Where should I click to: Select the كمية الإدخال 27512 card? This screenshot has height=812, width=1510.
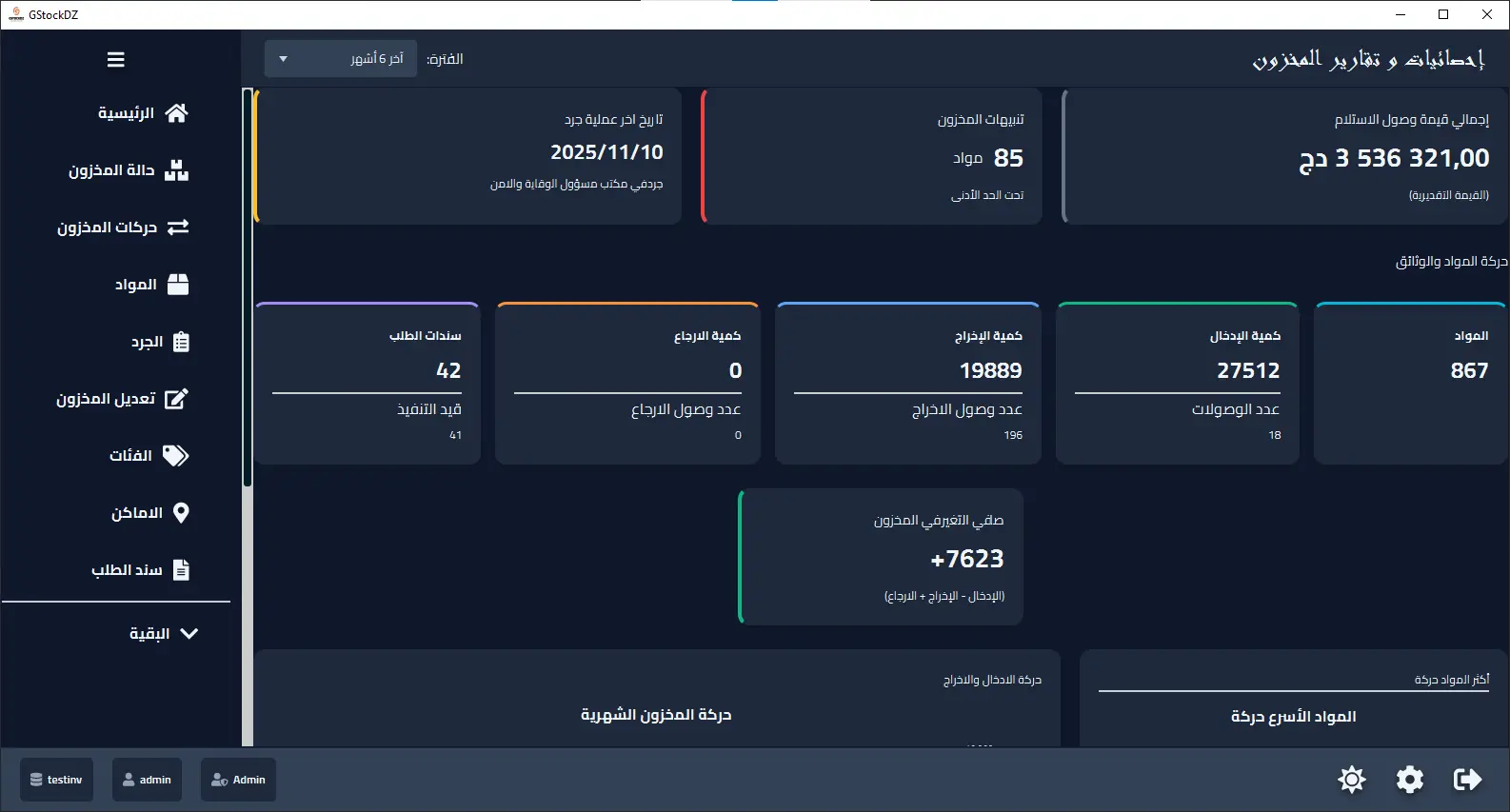pos(1178,384)
